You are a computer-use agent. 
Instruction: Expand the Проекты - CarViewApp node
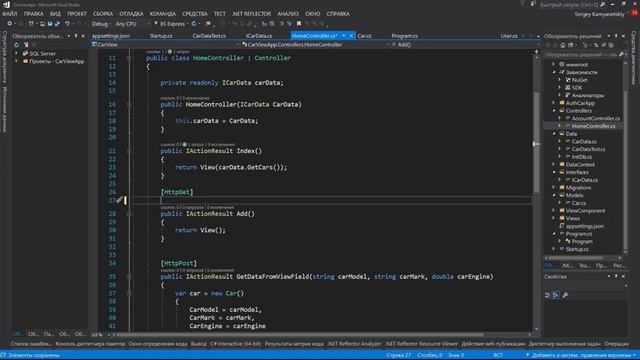16,61
